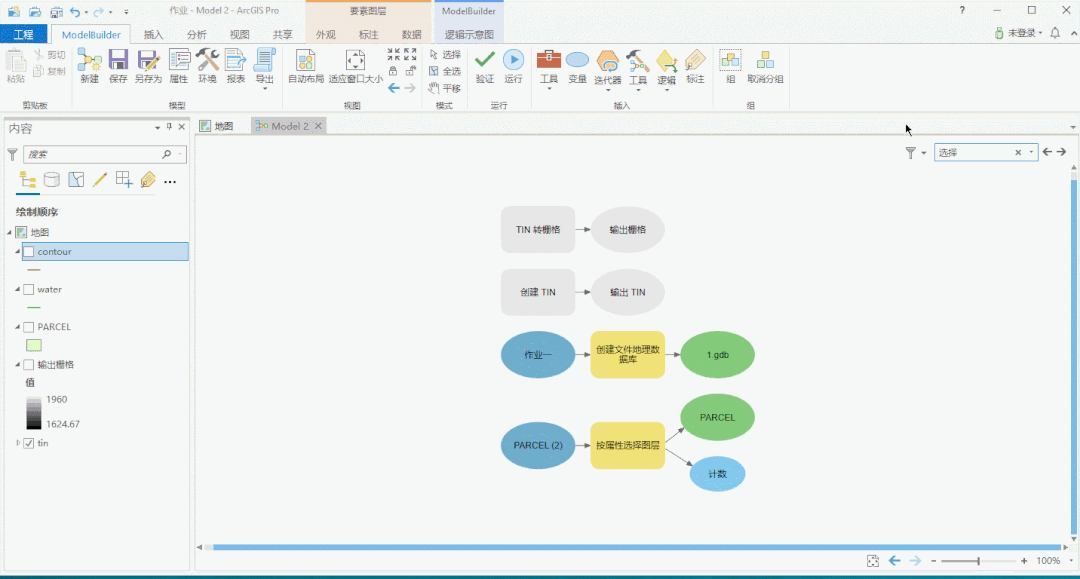Collapse the 地图 map node in Contents
The height and width of the screenshot is (579, 1080).
pos(10,233)
